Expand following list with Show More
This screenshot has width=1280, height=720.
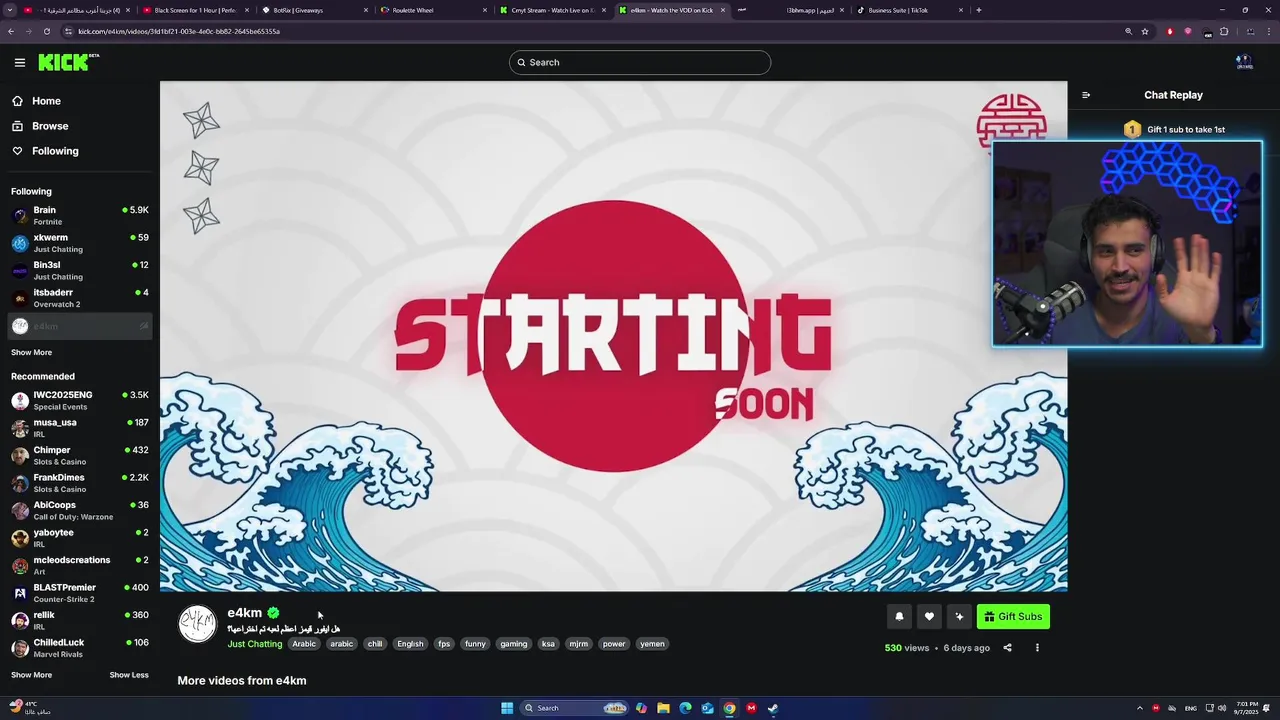click(x=31, y=352)
